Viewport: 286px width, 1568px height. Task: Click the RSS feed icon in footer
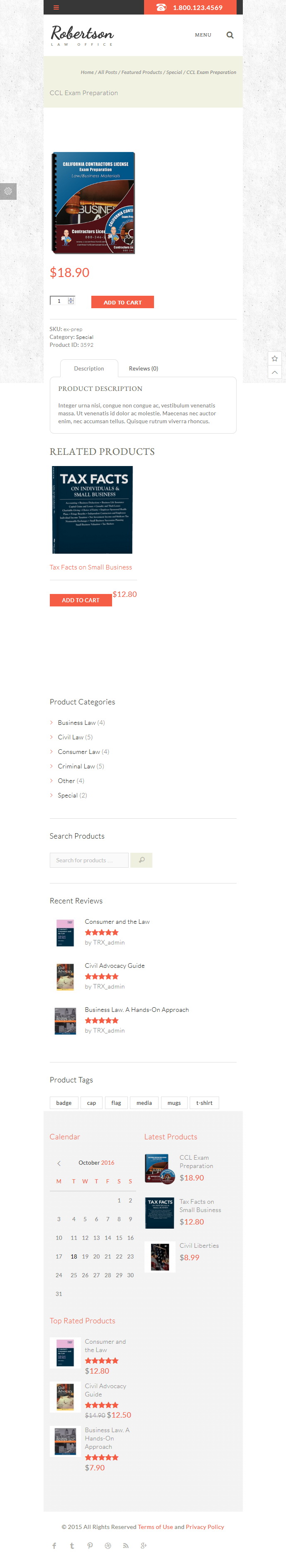point(125,1546)
